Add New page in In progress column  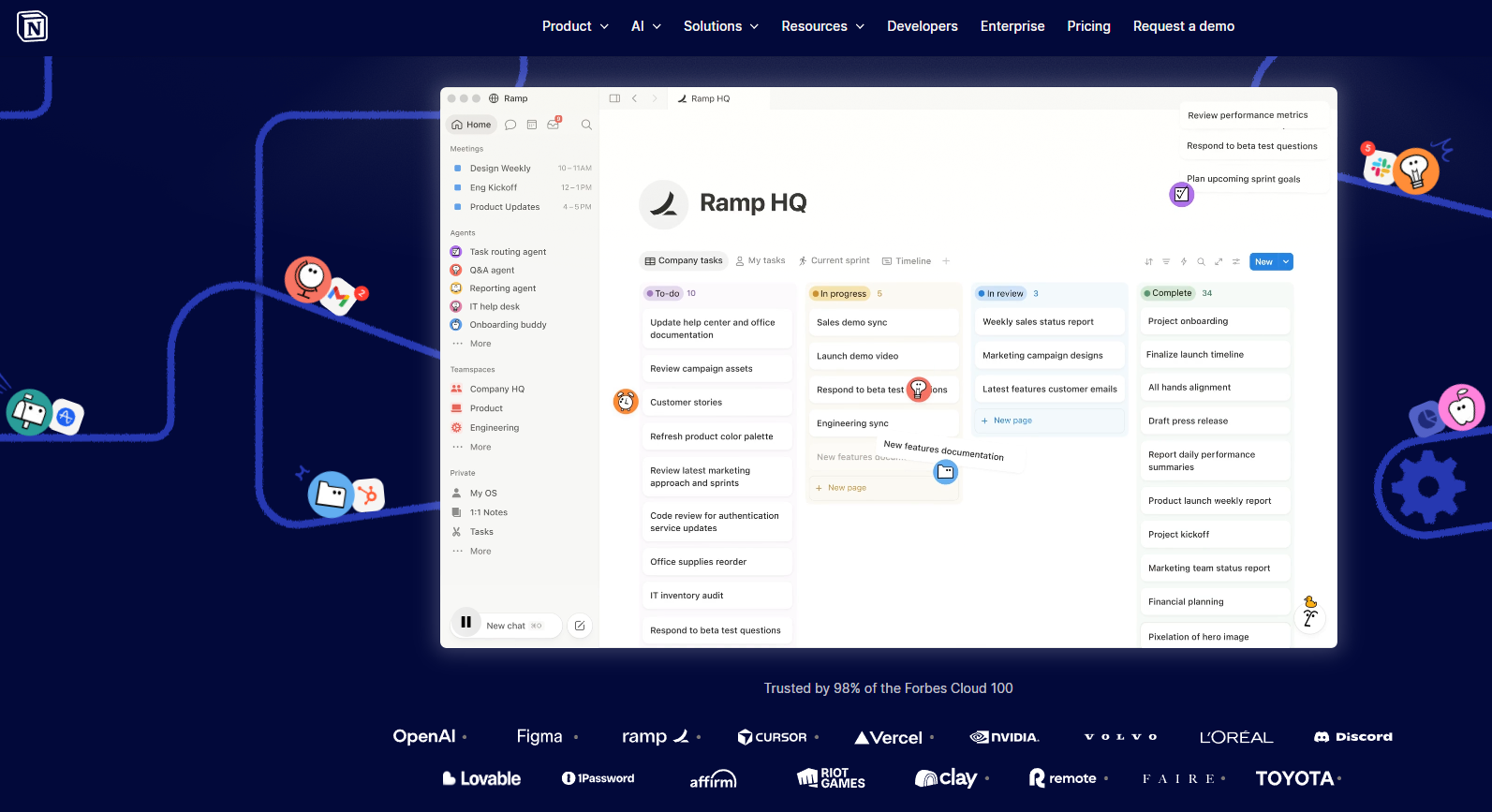tap(883, 488)
